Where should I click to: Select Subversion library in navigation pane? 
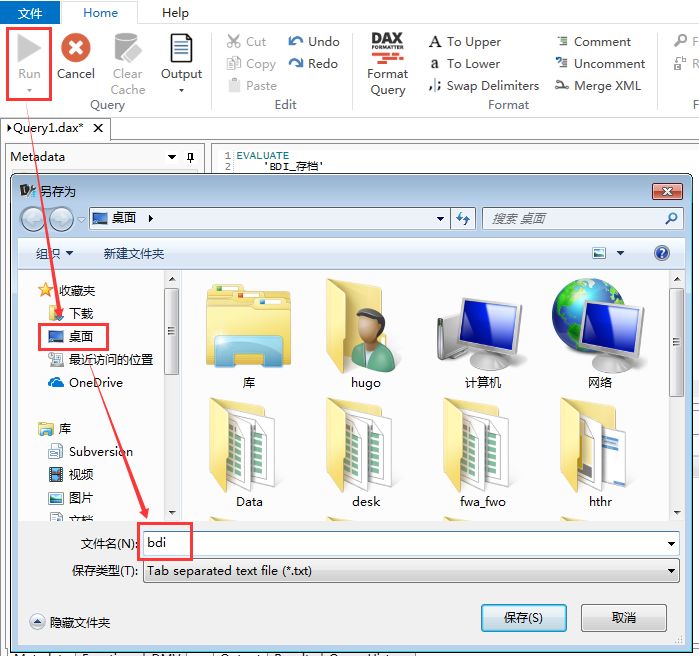coord(90,451)
